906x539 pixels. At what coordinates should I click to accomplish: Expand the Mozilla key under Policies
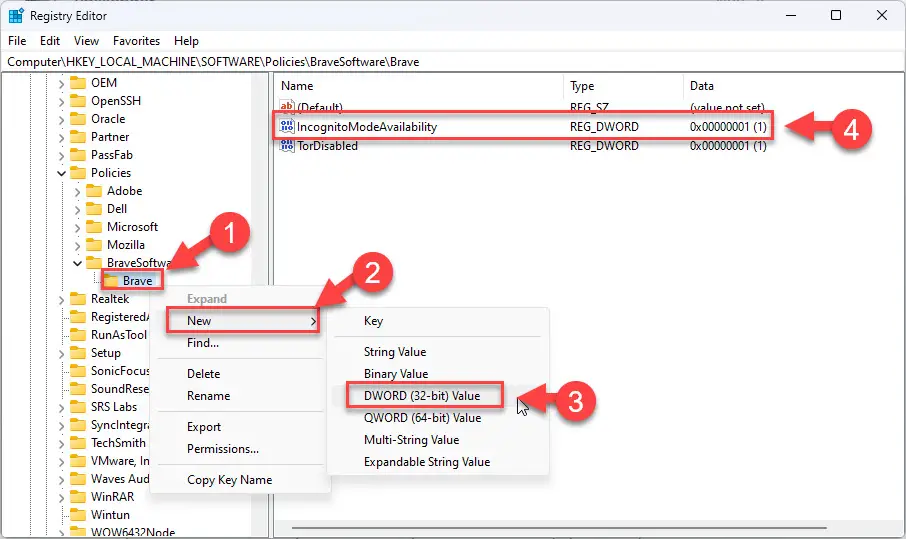[77, 246]
